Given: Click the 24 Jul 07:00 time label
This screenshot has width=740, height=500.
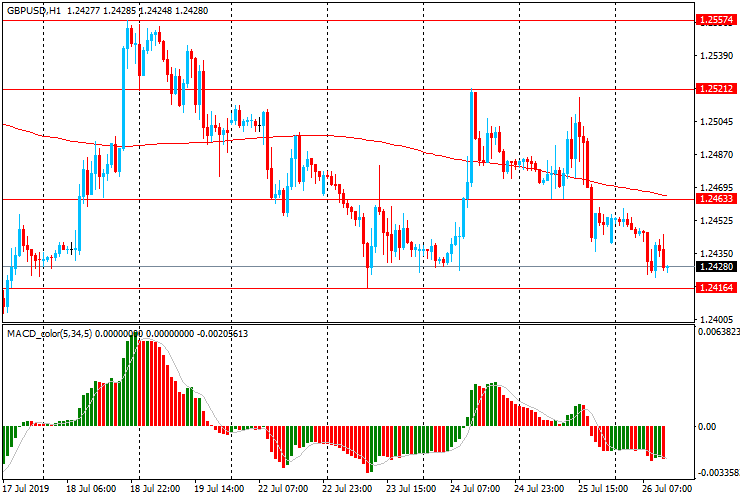Looking at the screenshot, I should (x=475, y=488).
